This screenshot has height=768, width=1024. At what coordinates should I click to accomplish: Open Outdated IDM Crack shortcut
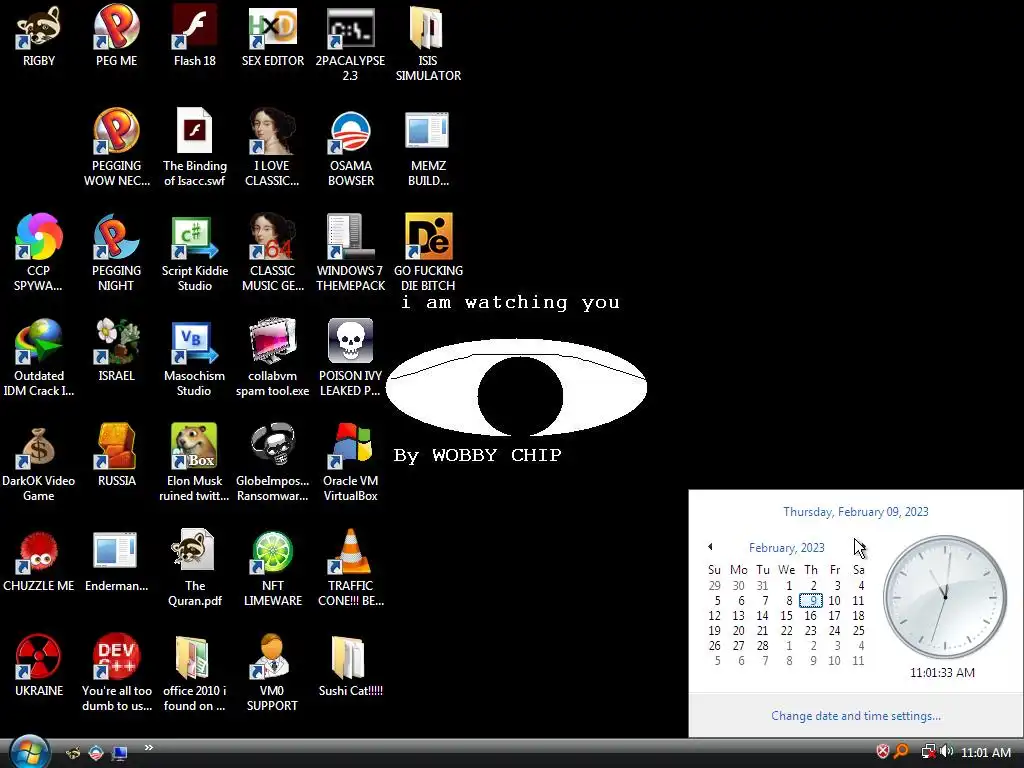39,358
